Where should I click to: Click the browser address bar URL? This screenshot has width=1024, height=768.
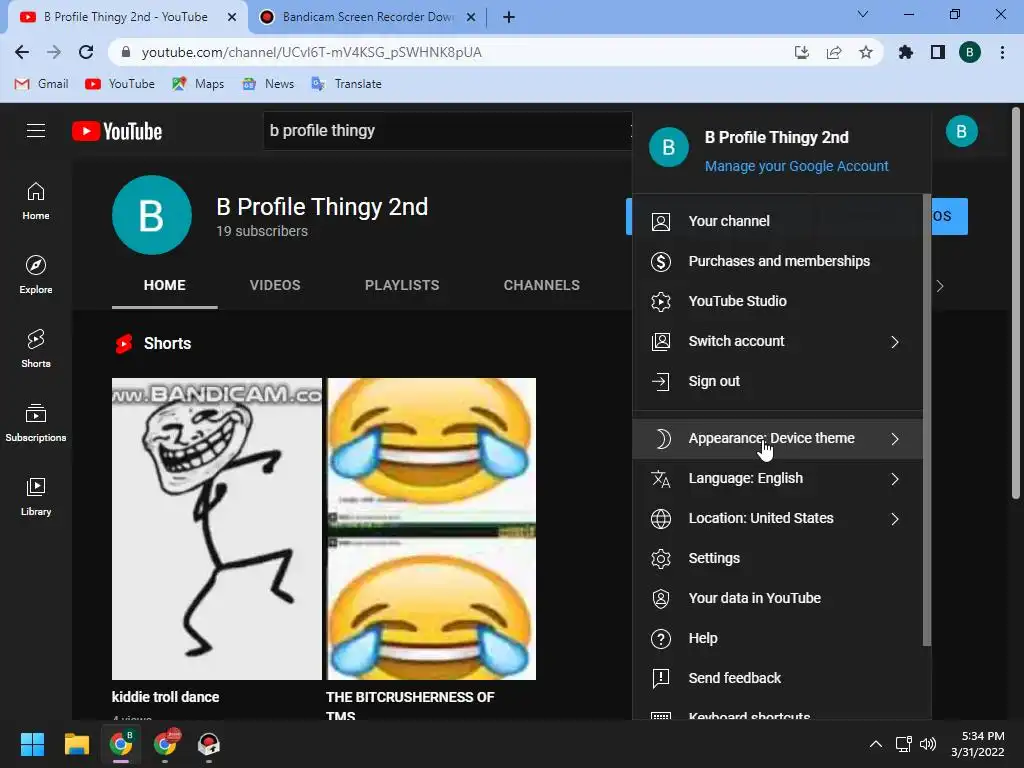coord(312,52)
